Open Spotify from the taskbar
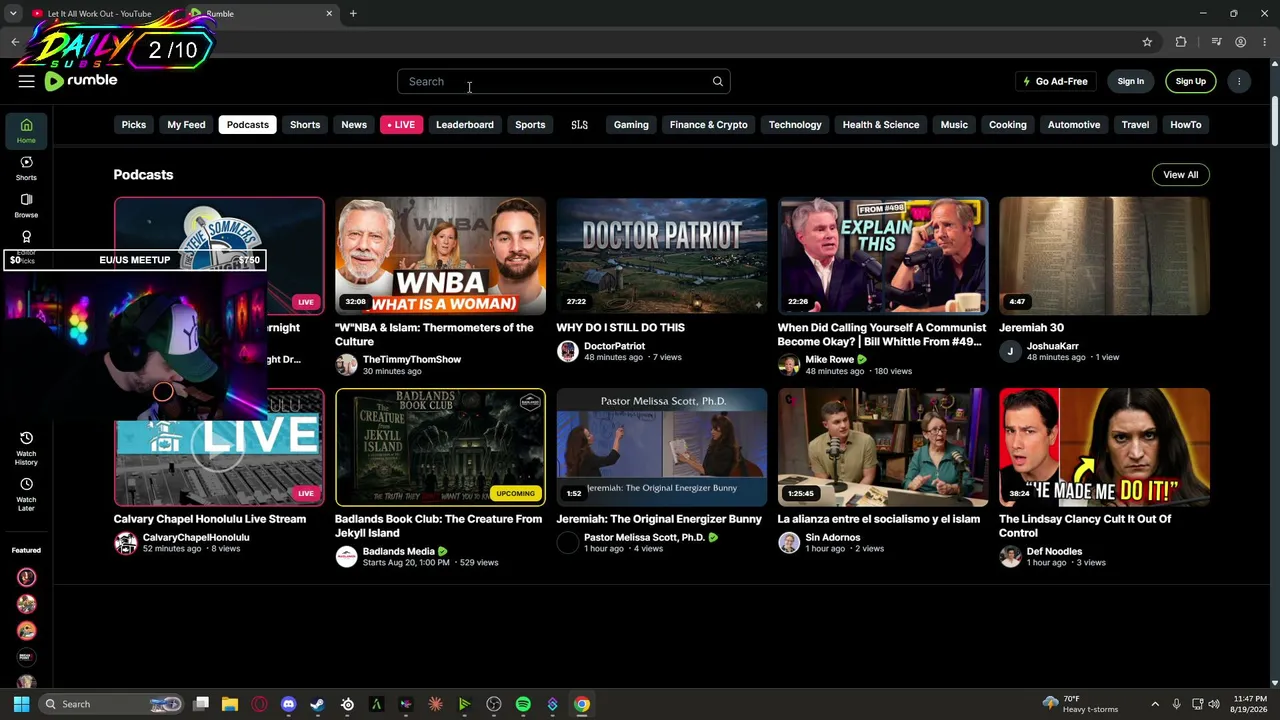1280x720 pixels. (x=523, y=704)
